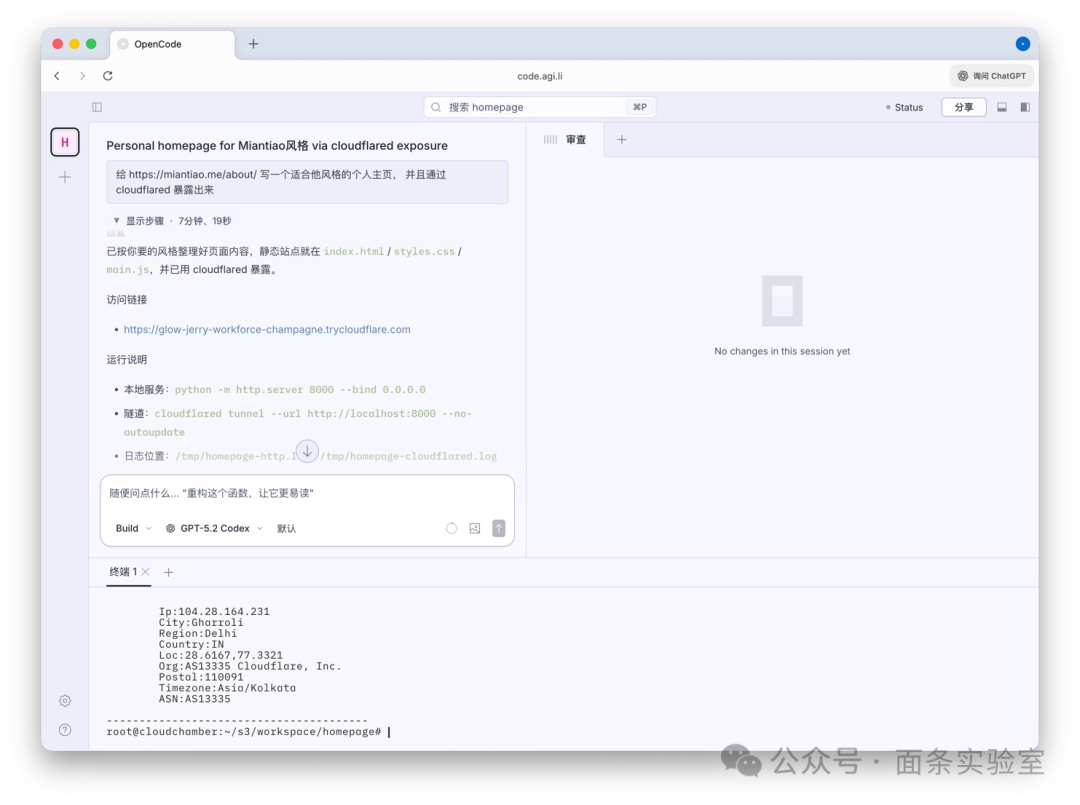This screenshot has width=1080, height=805.
Task: Click the 询问 ChatGPT button
Action: coord(991,75)
